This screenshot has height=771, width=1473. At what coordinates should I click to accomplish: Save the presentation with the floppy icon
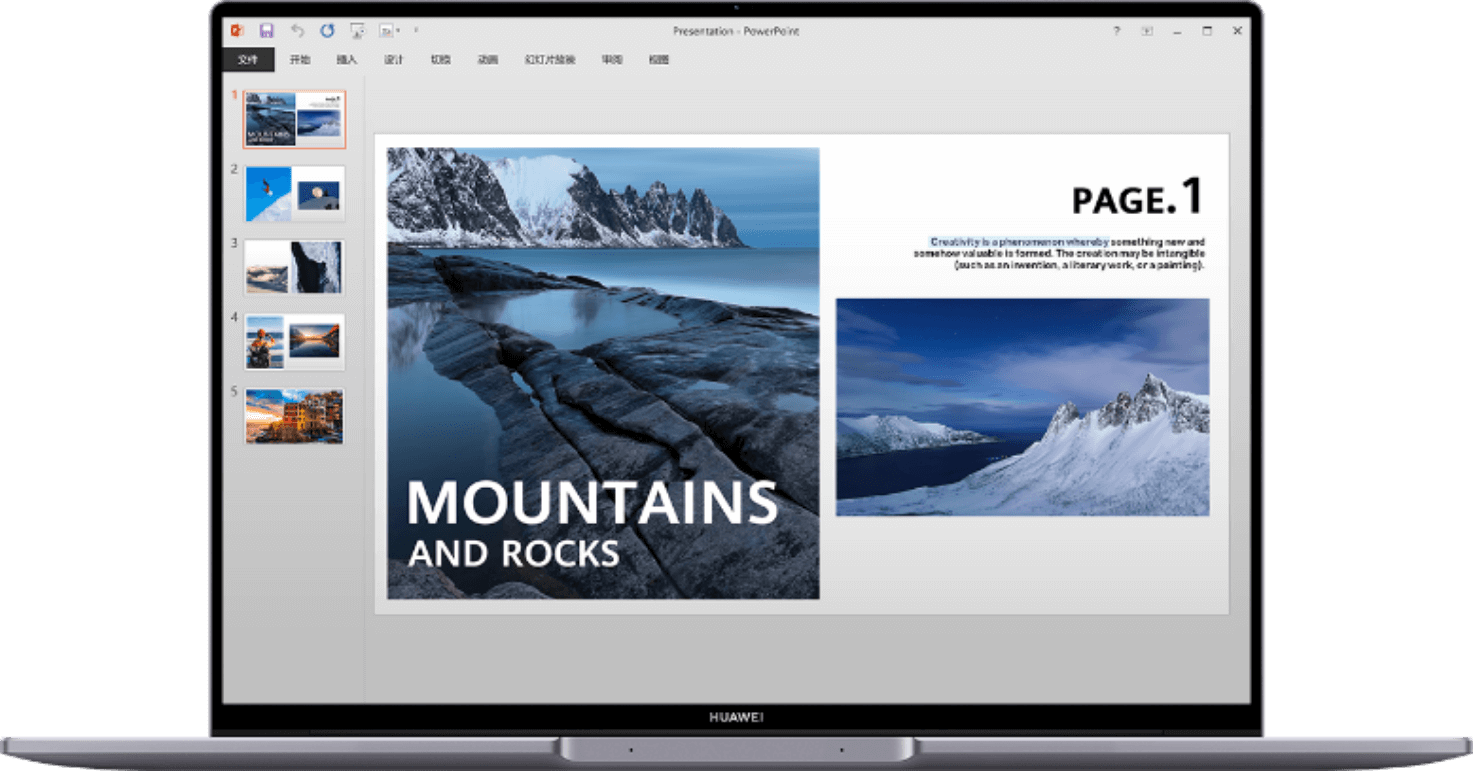[266, 31]
